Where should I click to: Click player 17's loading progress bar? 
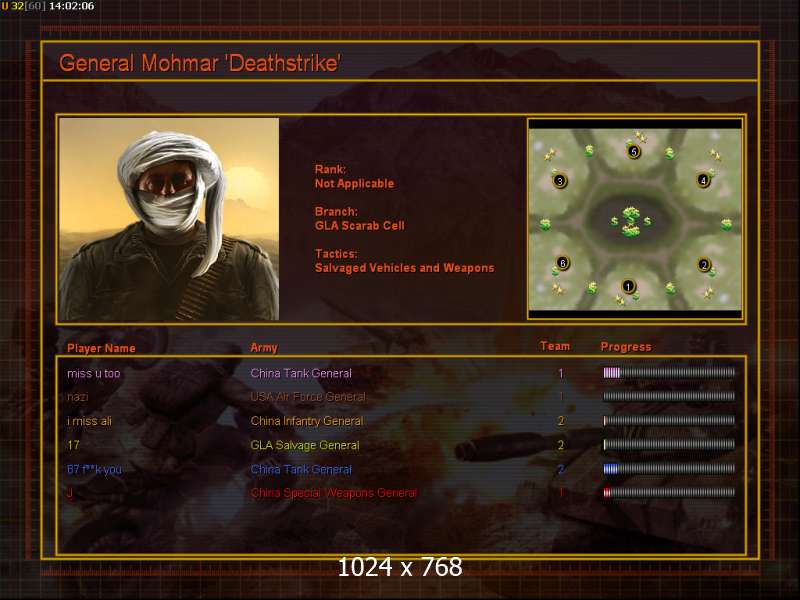(x=669, y=444)
